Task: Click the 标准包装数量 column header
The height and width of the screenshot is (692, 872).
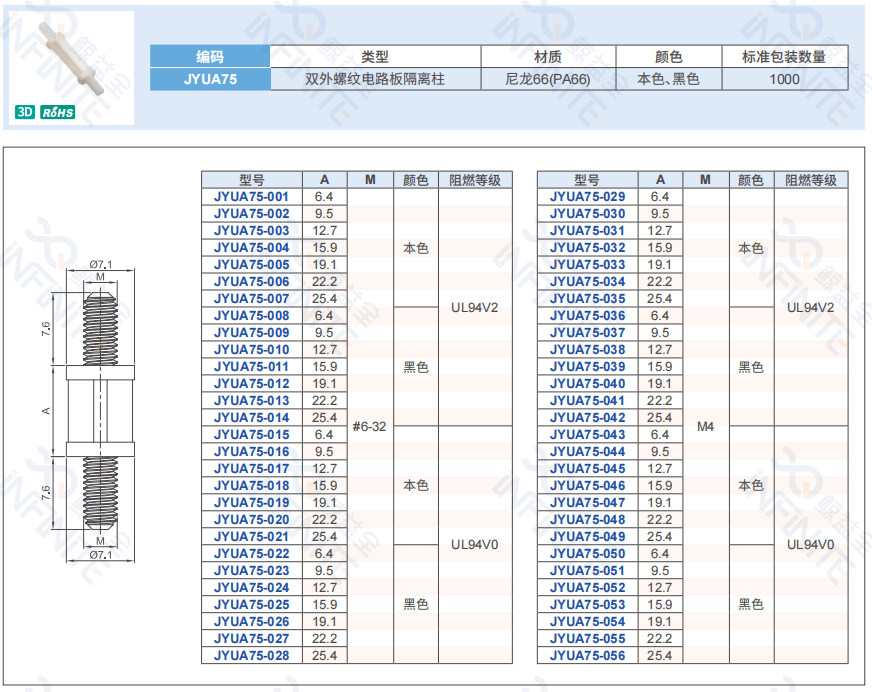Action: click(783, 57)
